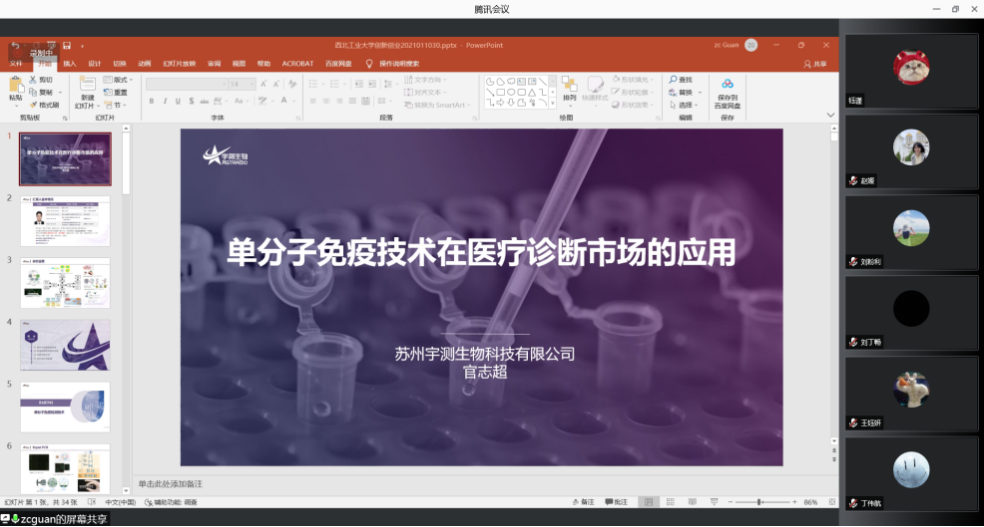Click the Cut (剪切) scissors icon
Viewport: 984px width, 527px height.
click(x=34, y=79)
